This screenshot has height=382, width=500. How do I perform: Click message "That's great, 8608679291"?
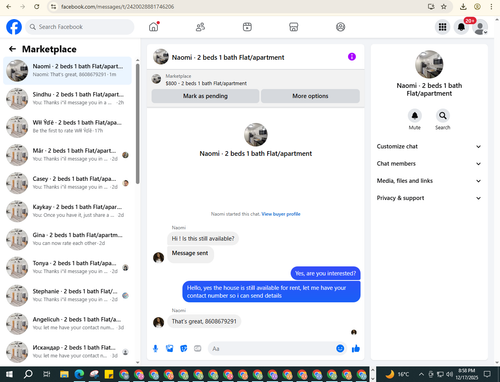(x=204, y=321)
